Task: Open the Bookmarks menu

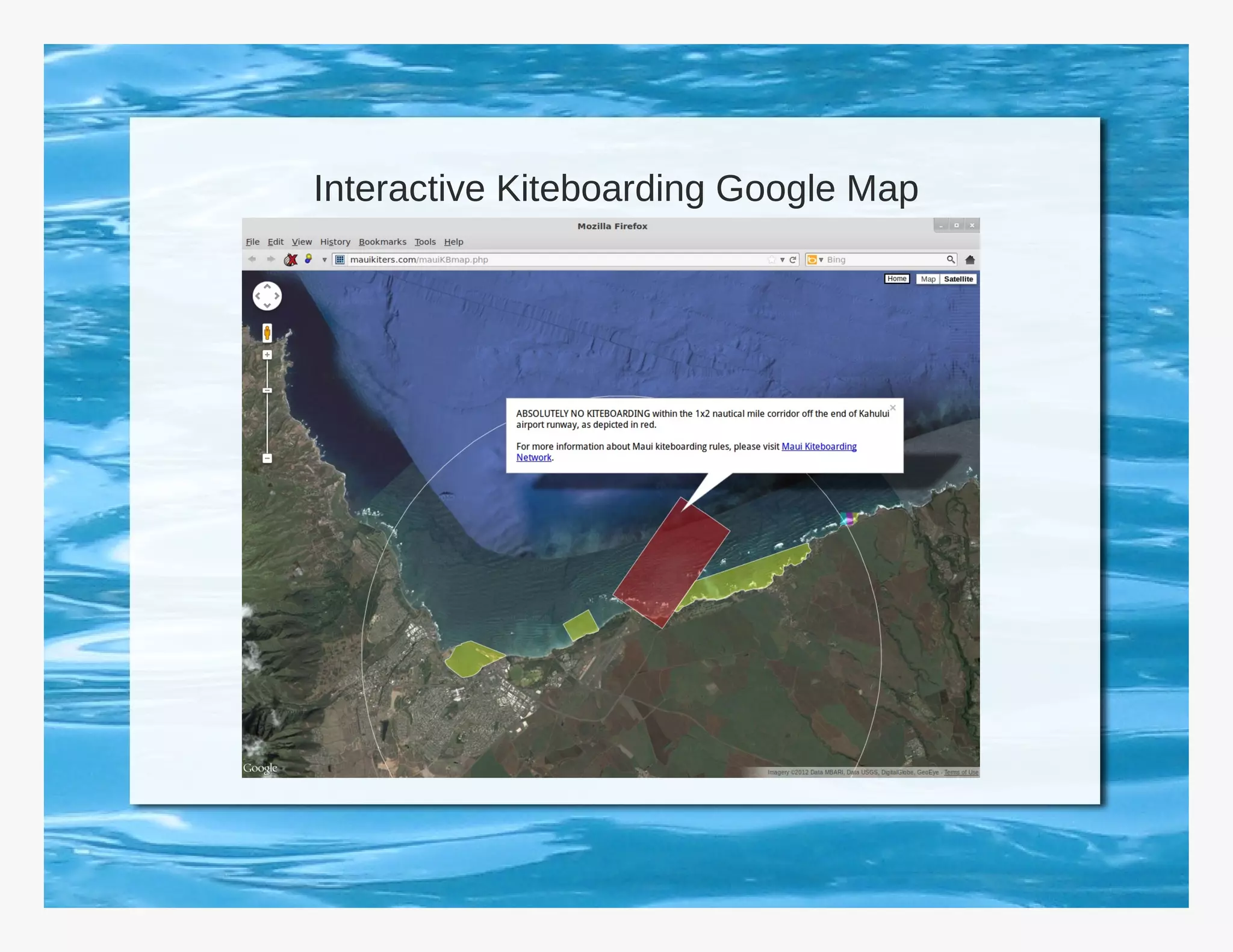Action: coord(382,242)
